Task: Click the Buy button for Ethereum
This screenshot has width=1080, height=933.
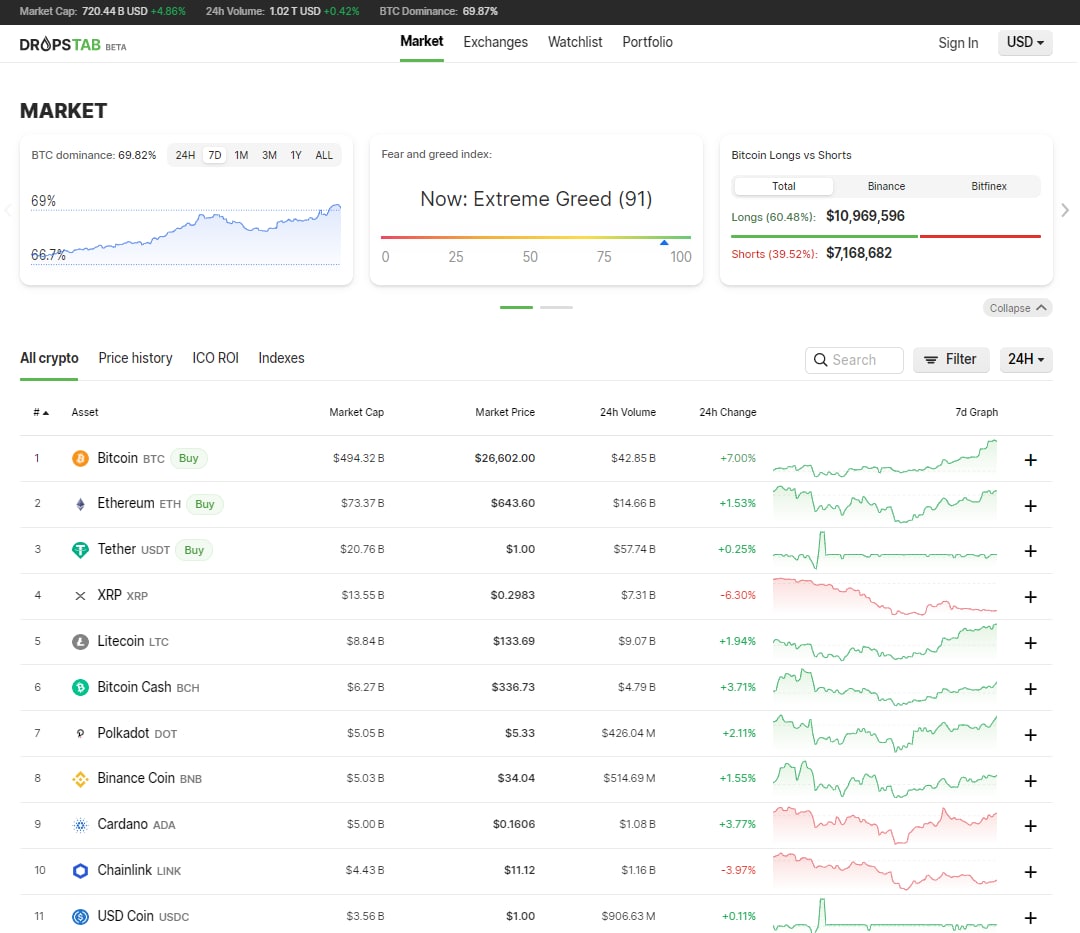Action: tap(205, 504)
